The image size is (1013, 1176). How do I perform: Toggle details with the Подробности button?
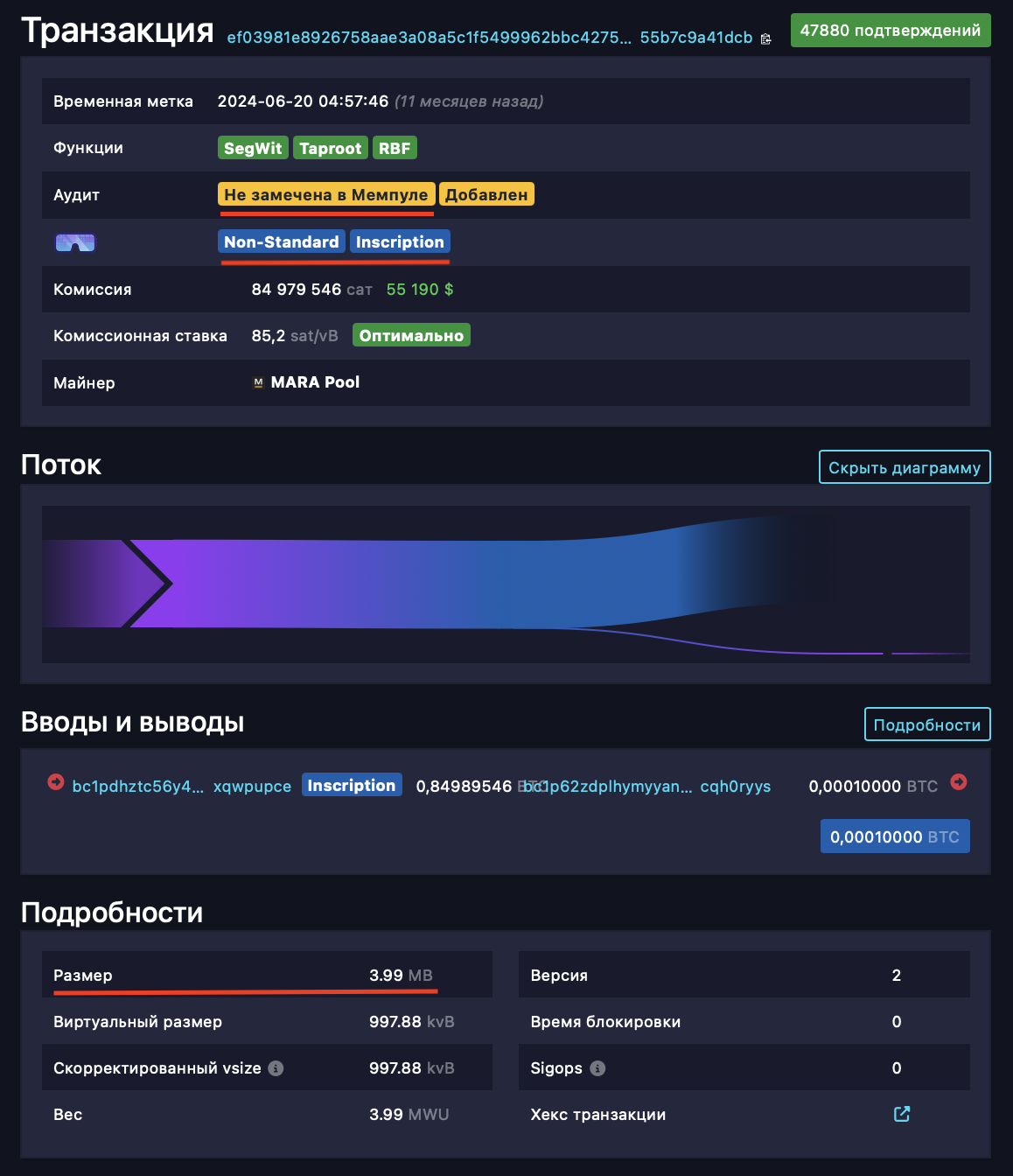tap(927, 724)
